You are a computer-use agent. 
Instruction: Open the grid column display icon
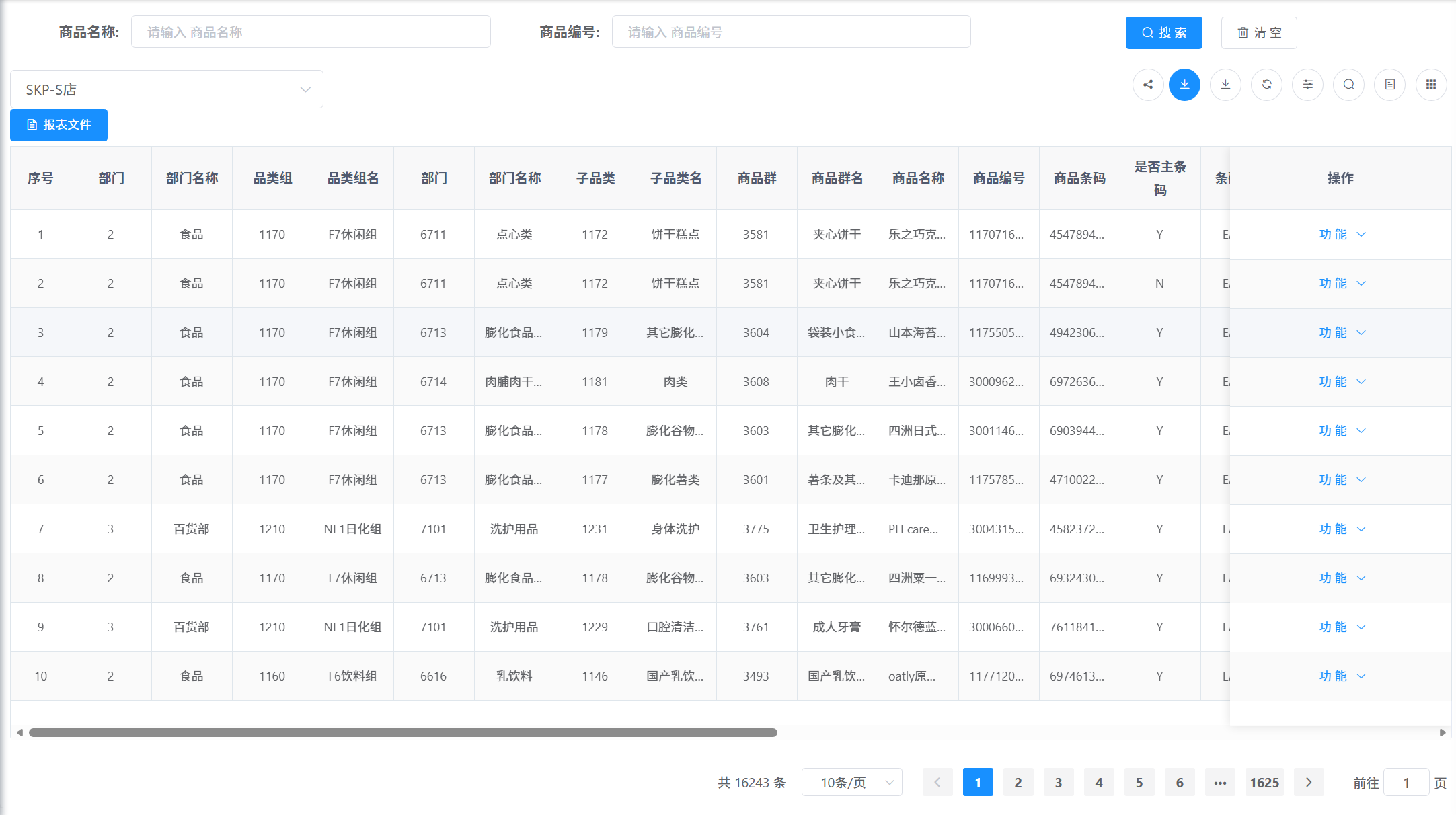click(1431, 85)
